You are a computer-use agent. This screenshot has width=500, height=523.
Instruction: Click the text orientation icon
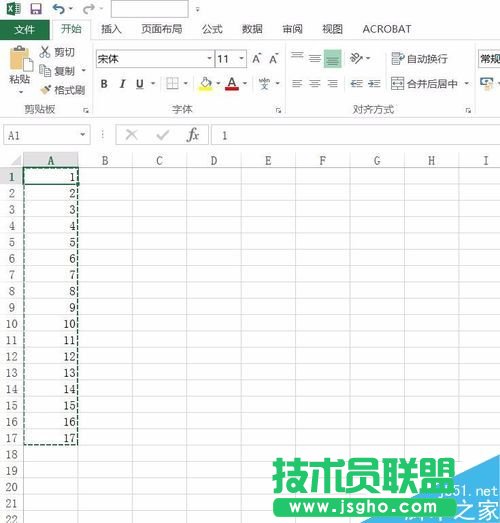point(357,58)
